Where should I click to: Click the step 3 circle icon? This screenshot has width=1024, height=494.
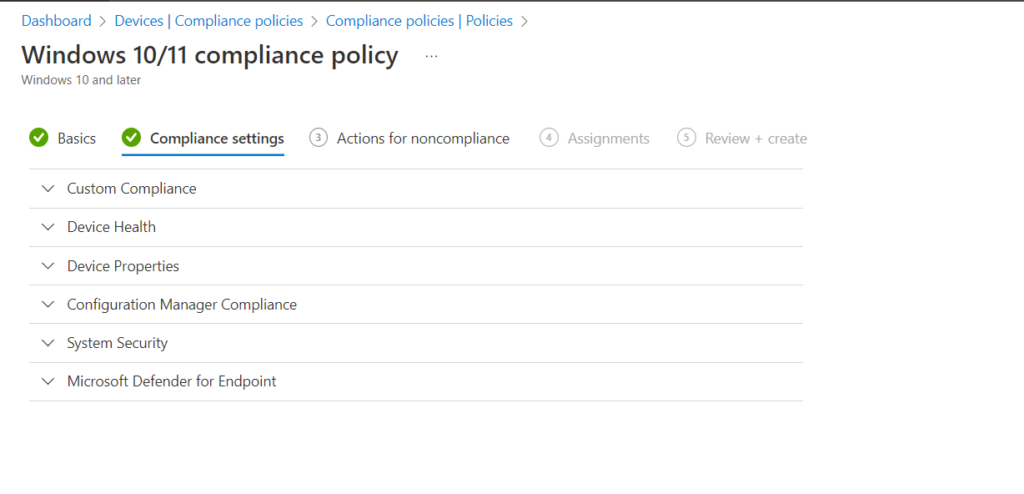(318, 138)
